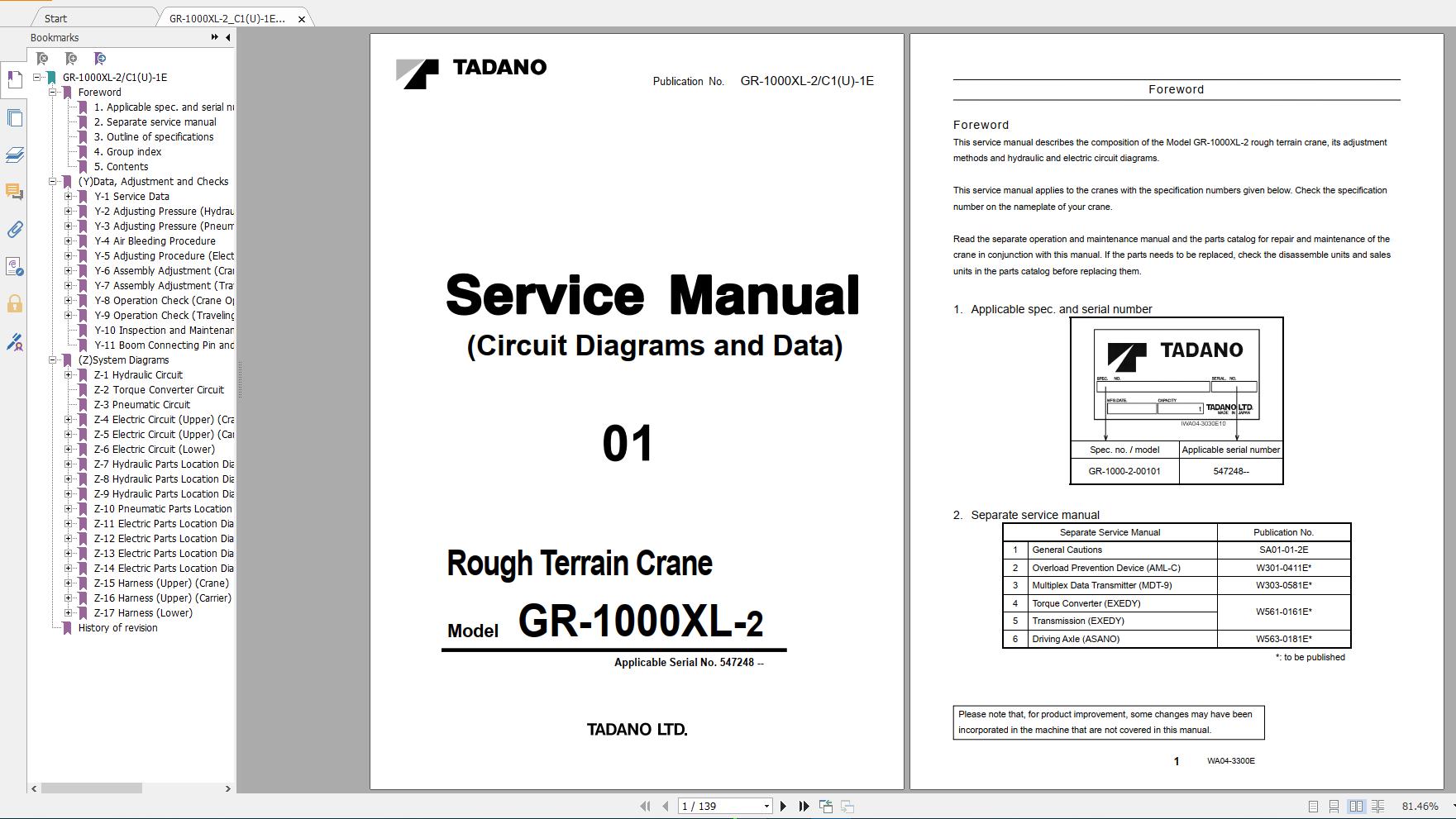The width and height of the screenshot is (1456, 819).
Task: Click the bookmarks horizontal scrollbar thumb
Action: (92, 788)
